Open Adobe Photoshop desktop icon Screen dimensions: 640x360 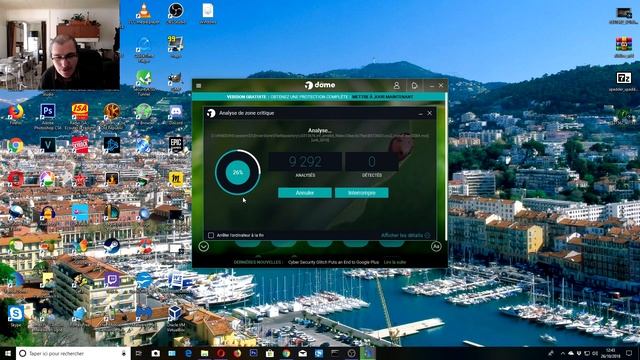coord(48,117)
